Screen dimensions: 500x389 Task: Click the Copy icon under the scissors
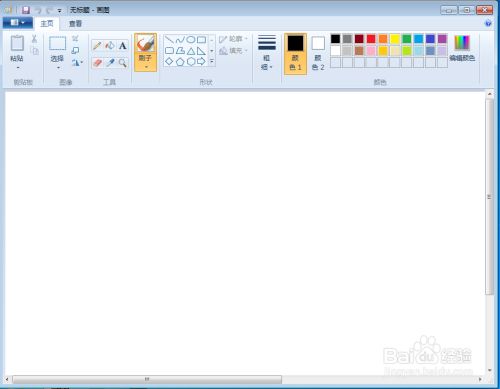point(34,51)
